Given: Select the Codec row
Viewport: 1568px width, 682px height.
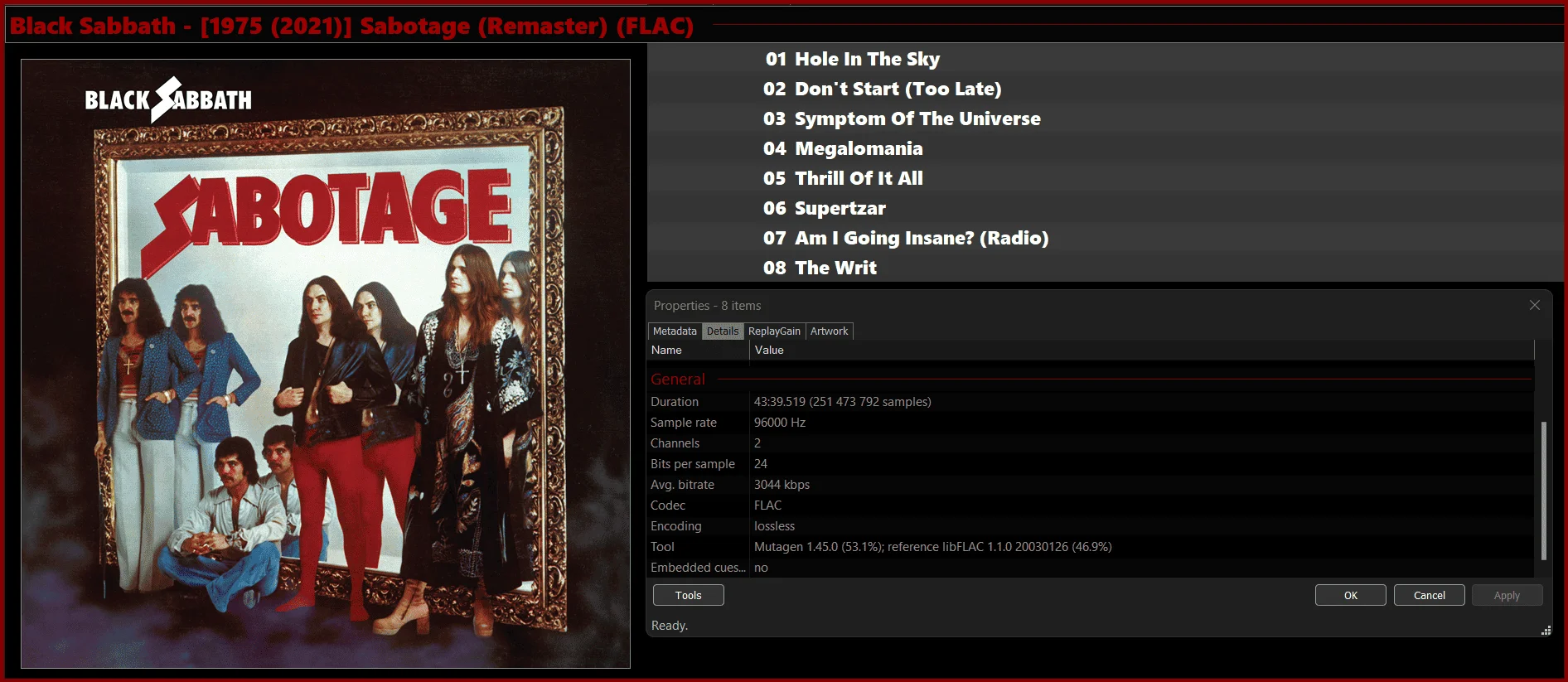Looking at the screenshot, I should tap(1091, 505).
